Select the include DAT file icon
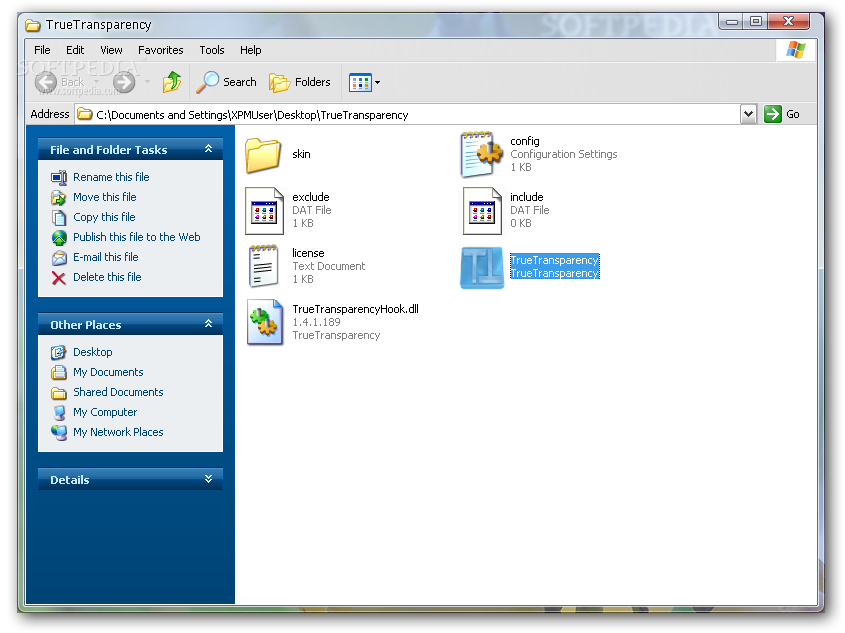The height and width of the screenshot is (633, 845). coord(482,211)
